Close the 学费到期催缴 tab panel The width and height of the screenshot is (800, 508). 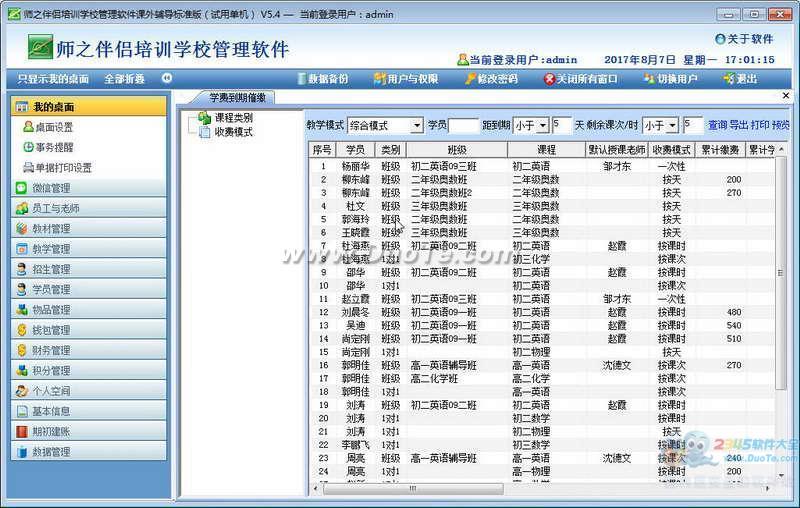pos(786,95)
